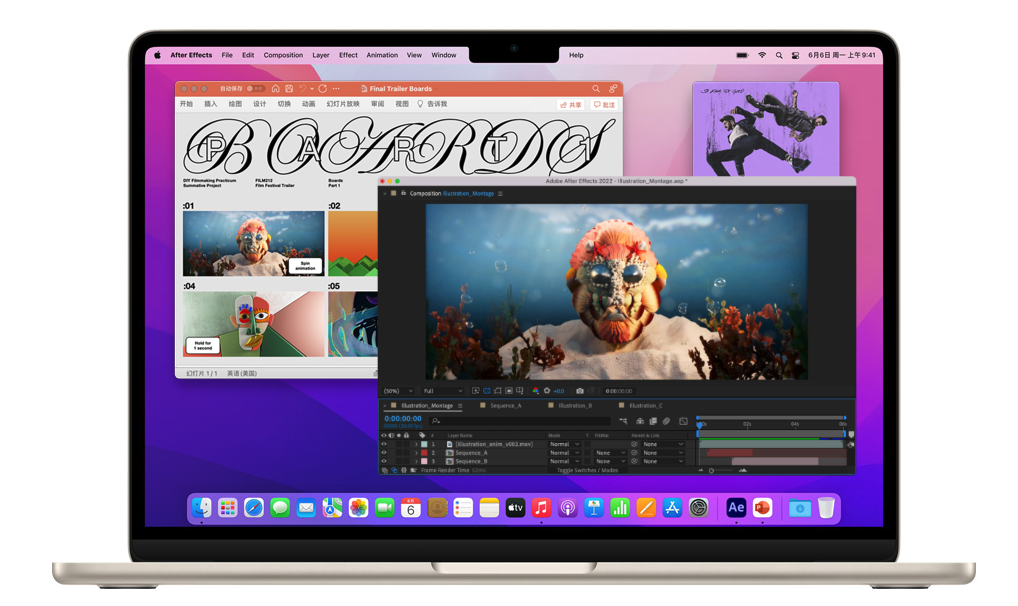Open Apple TV app in the Dock
The width and height of the screenshot is (1018, 606).
pyautogui.click(x=515, y=507)
